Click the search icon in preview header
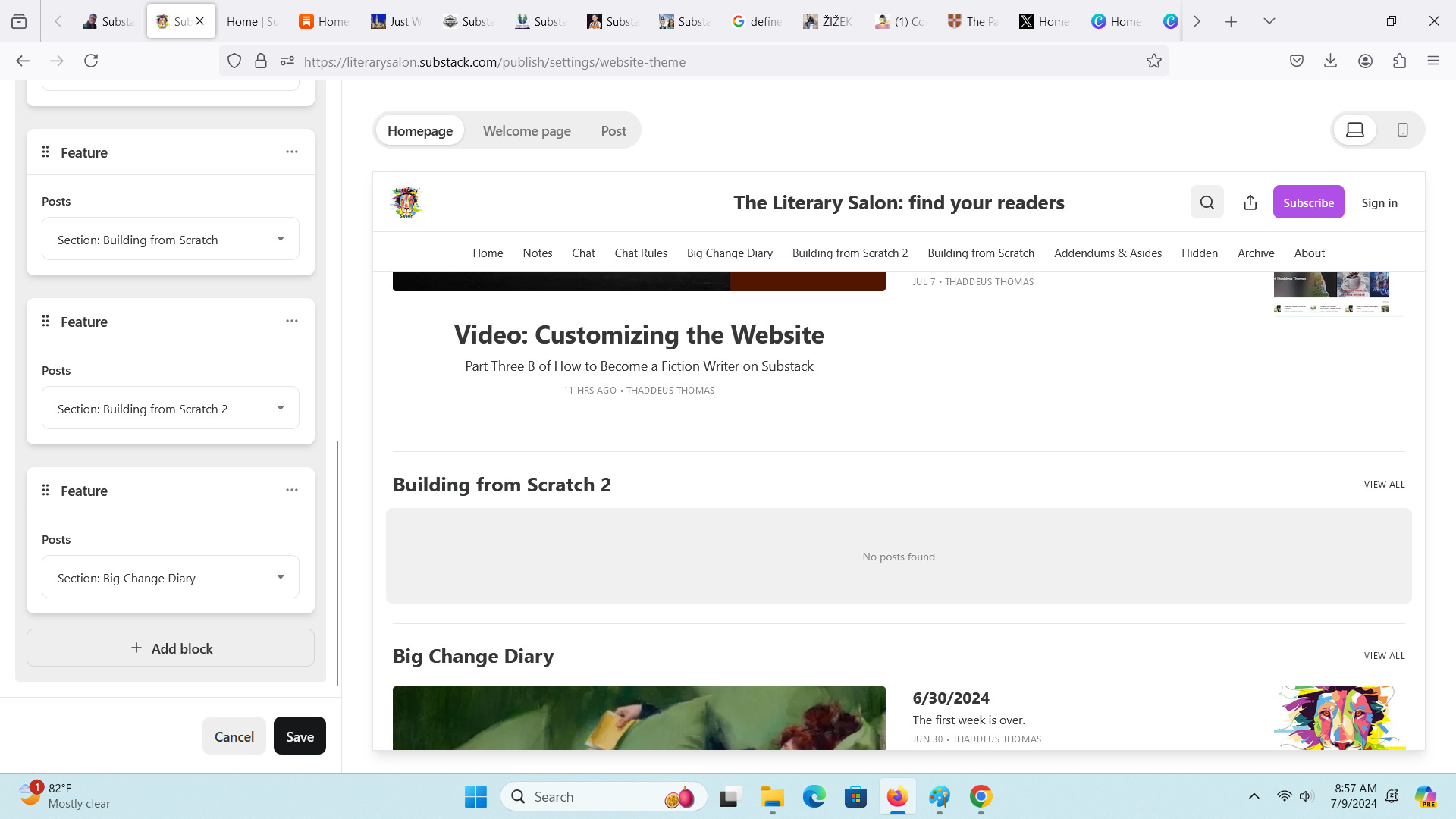This screenshot has width=1456, height=819. pyautogui.click(x=1207, y=202)
